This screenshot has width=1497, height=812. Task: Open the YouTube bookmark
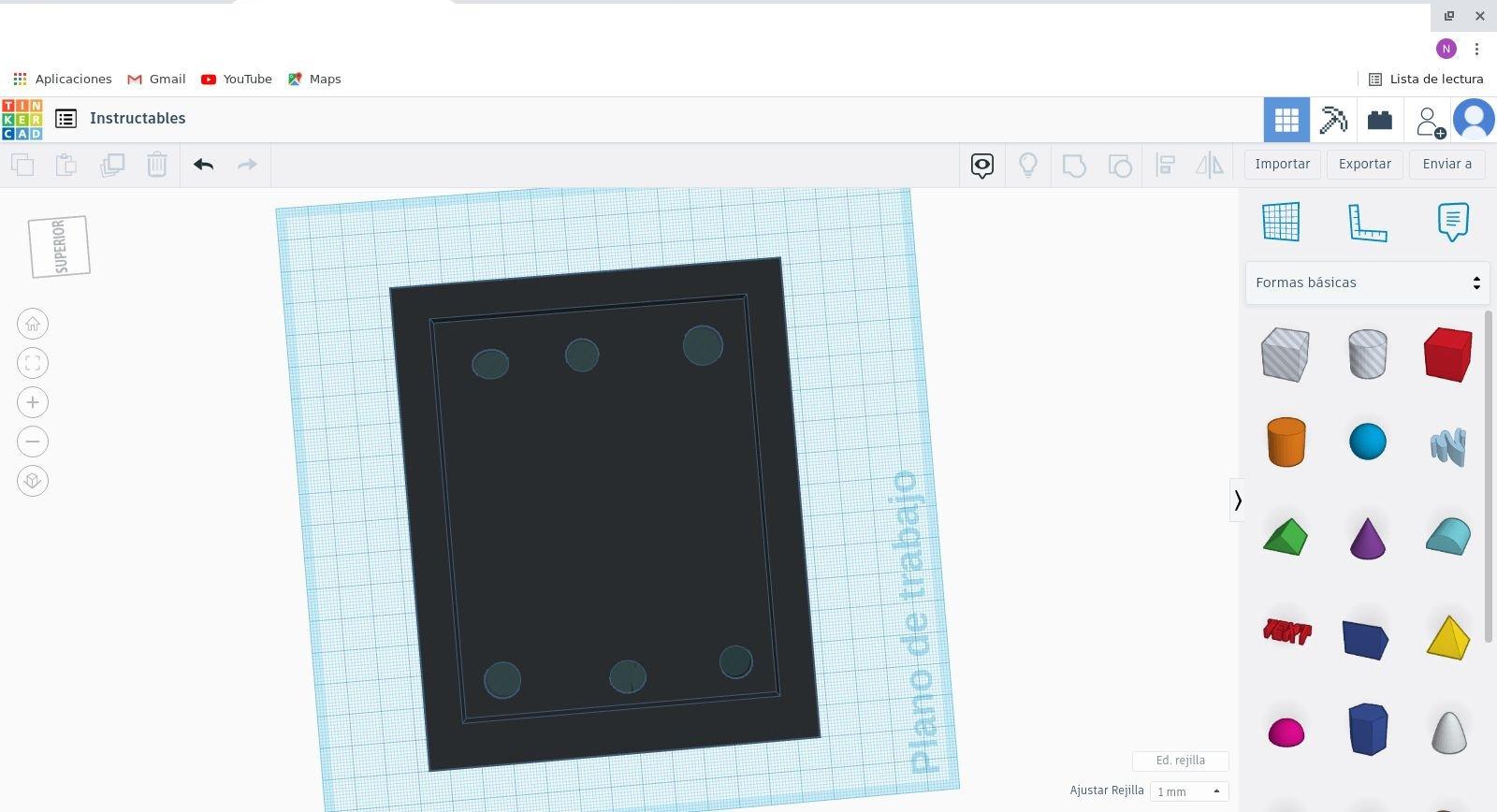click(237, 80)
